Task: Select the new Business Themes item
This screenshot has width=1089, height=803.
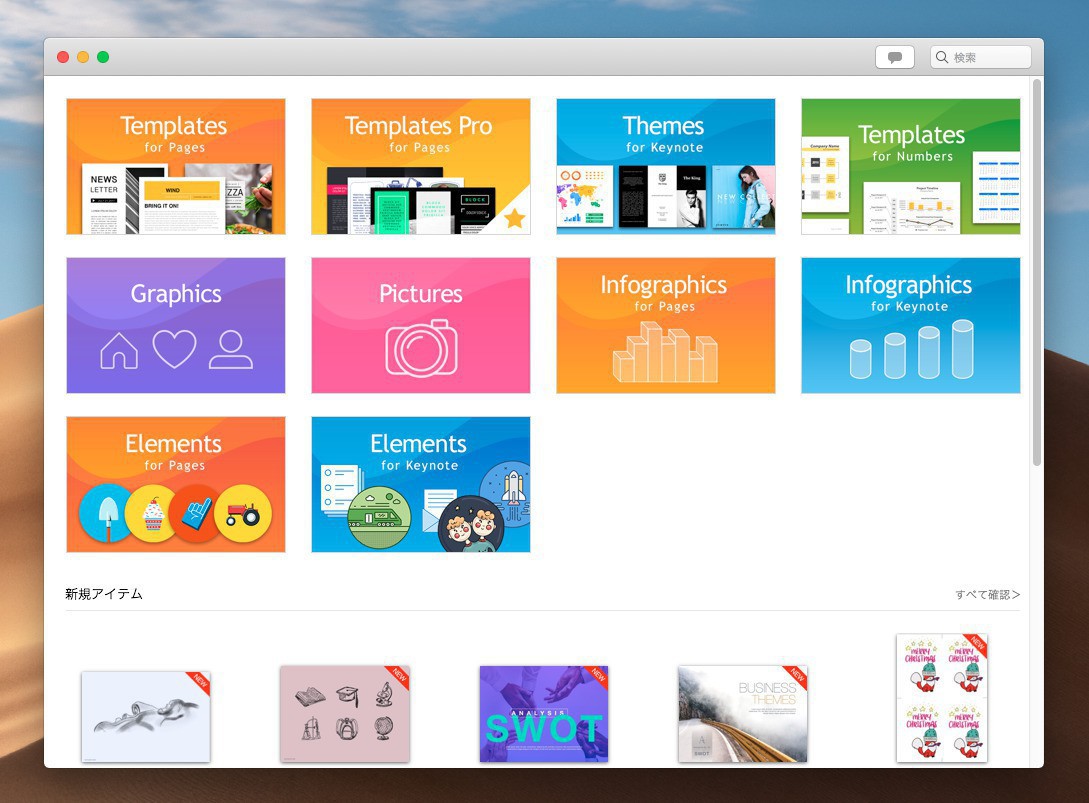Action: (x=742, y=713)
